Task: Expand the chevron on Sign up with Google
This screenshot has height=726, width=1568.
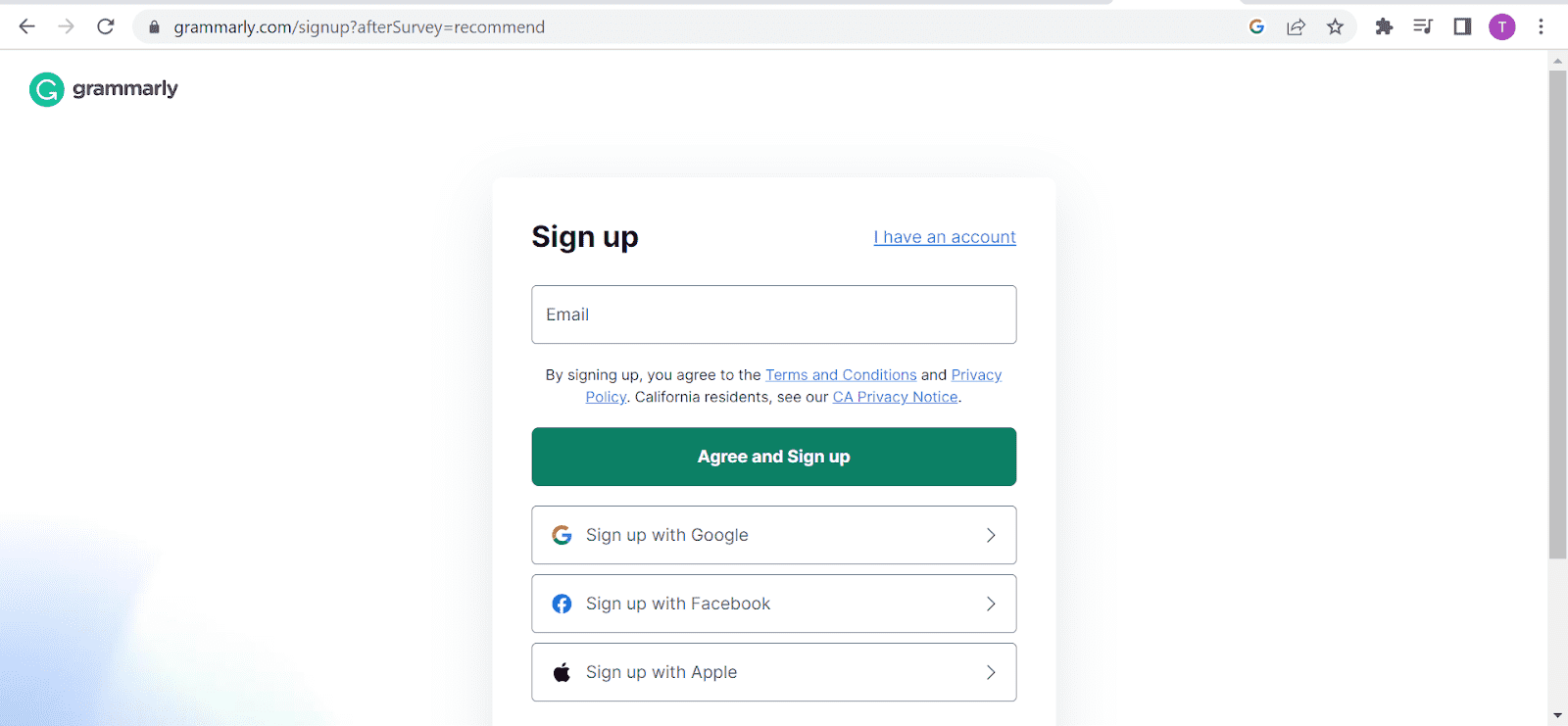Action: coord(990,535)
